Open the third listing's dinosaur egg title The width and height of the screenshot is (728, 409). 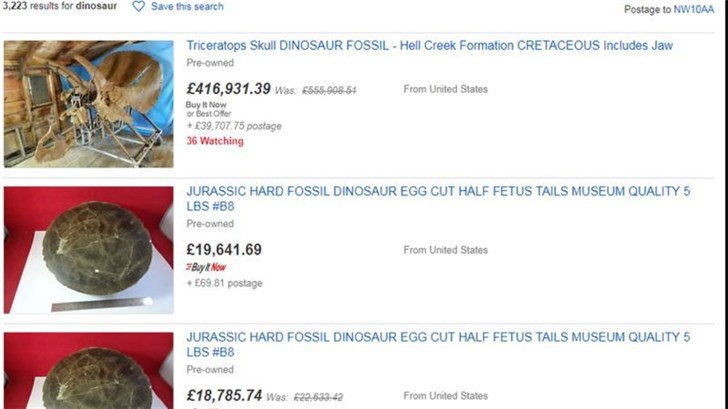pyautogui.click(x=438, y=344)
